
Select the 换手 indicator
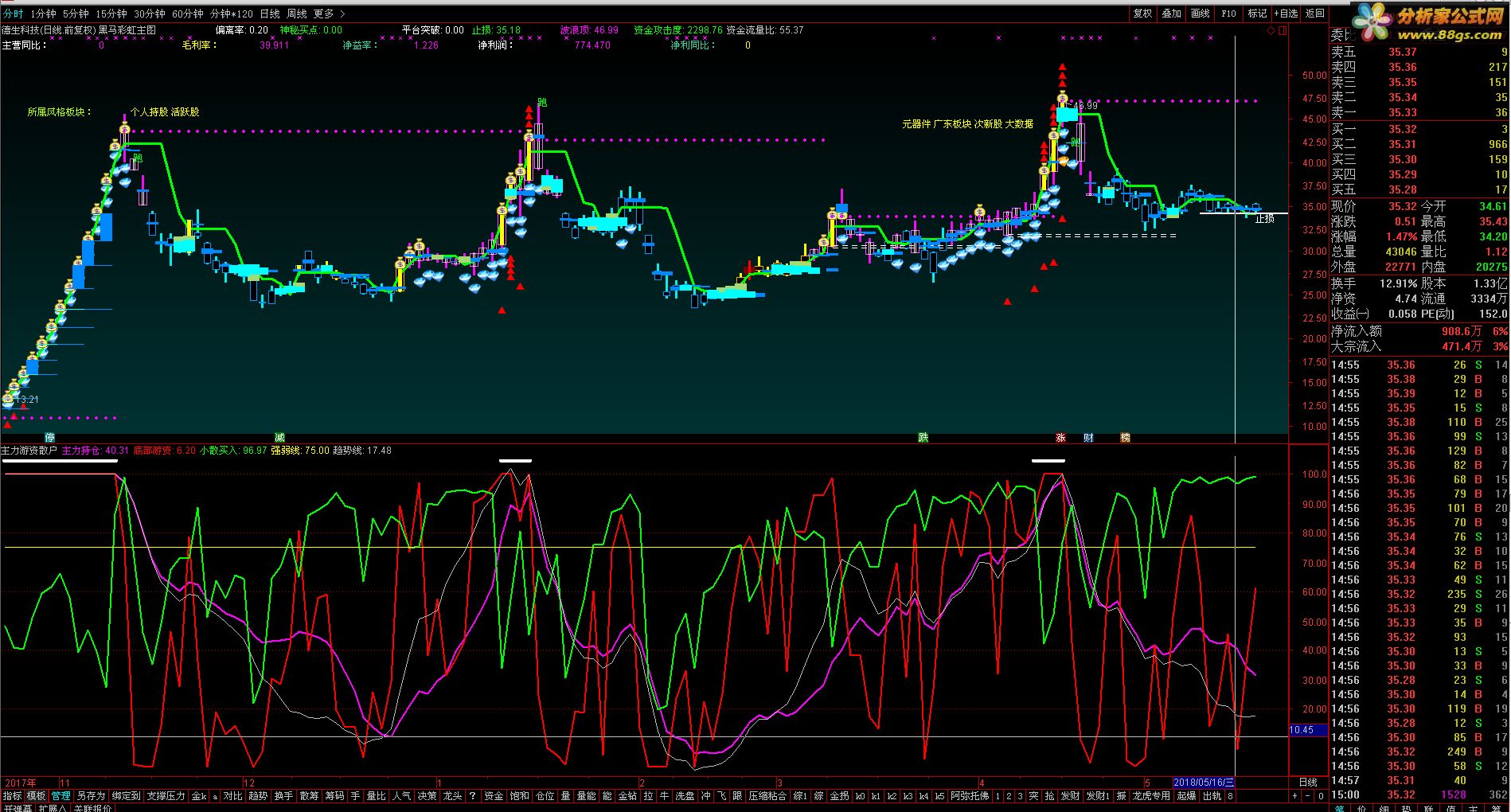pyautogui.click(x=283, y=796)
